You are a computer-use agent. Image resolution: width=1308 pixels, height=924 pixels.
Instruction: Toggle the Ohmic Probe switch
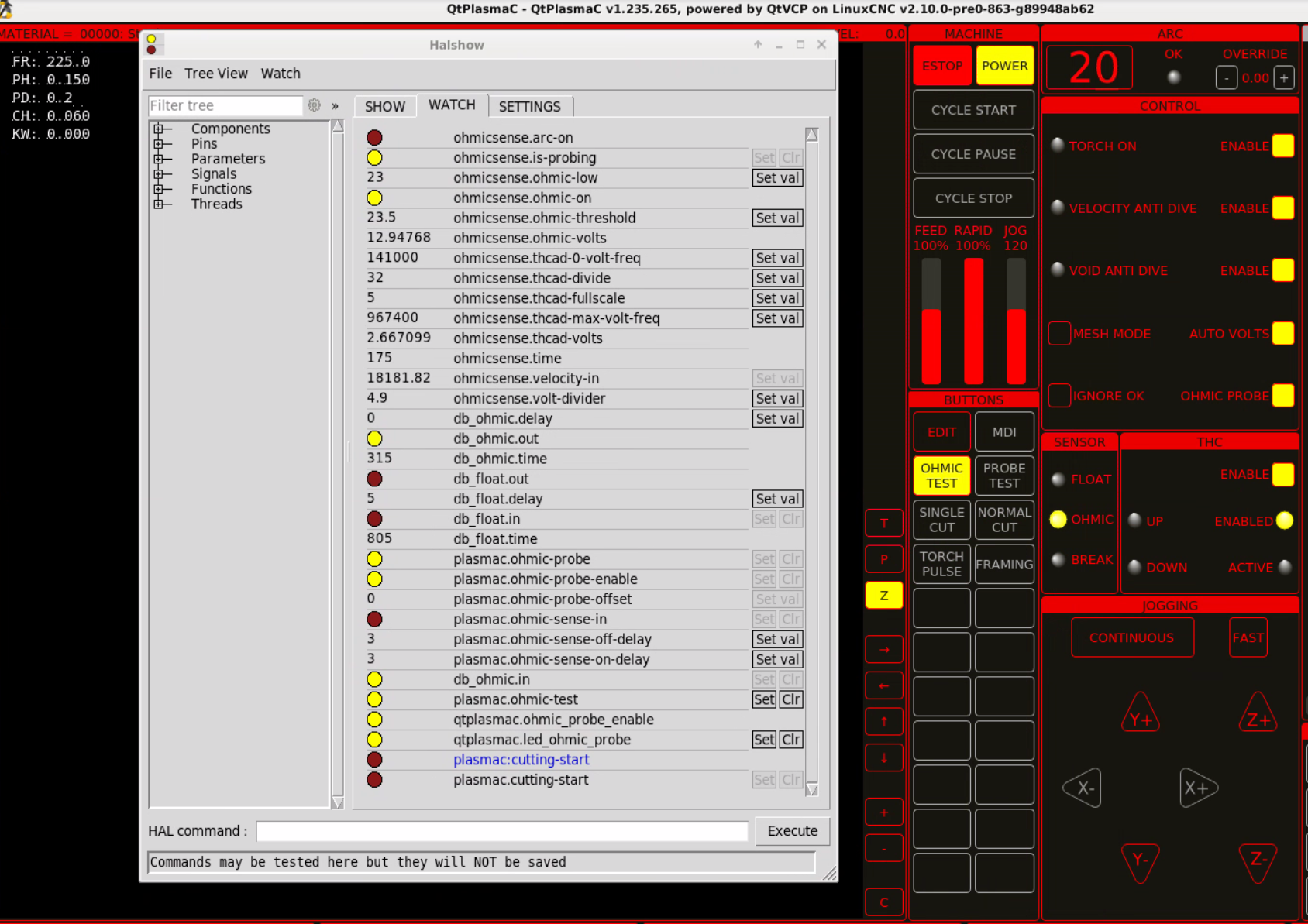(1283, 396)
